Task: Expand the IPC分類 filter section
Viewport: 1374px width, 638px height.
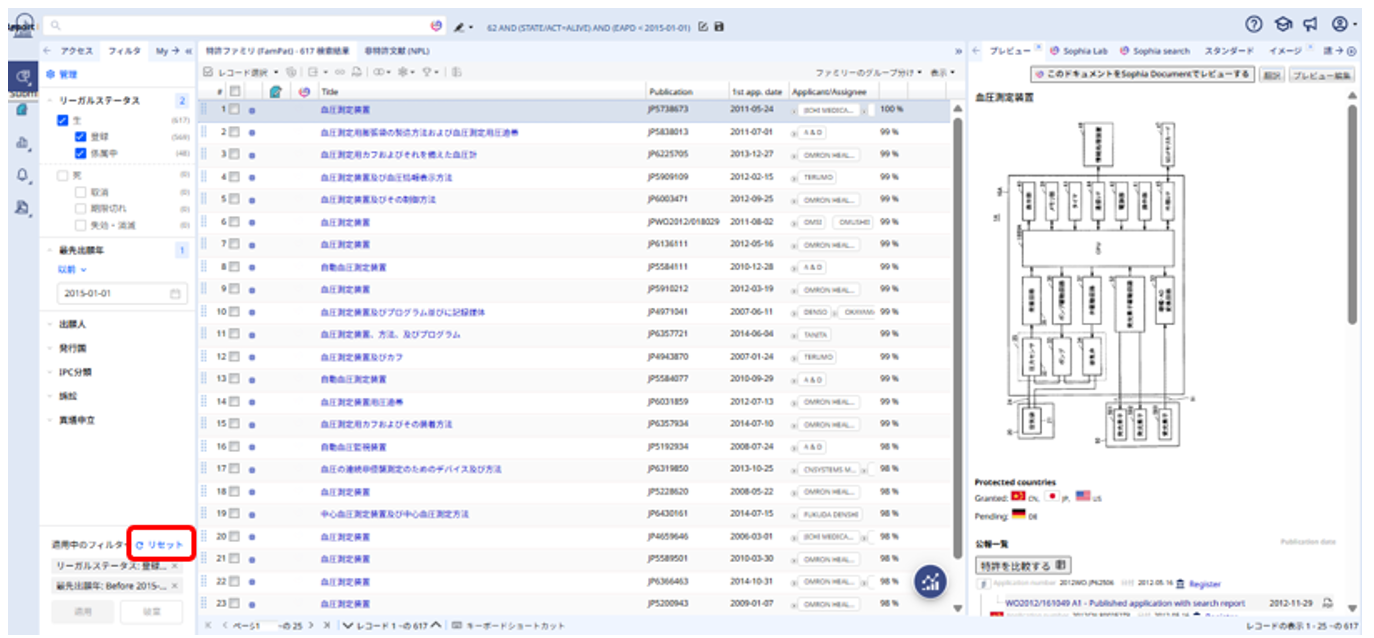Action: point(75,372)
